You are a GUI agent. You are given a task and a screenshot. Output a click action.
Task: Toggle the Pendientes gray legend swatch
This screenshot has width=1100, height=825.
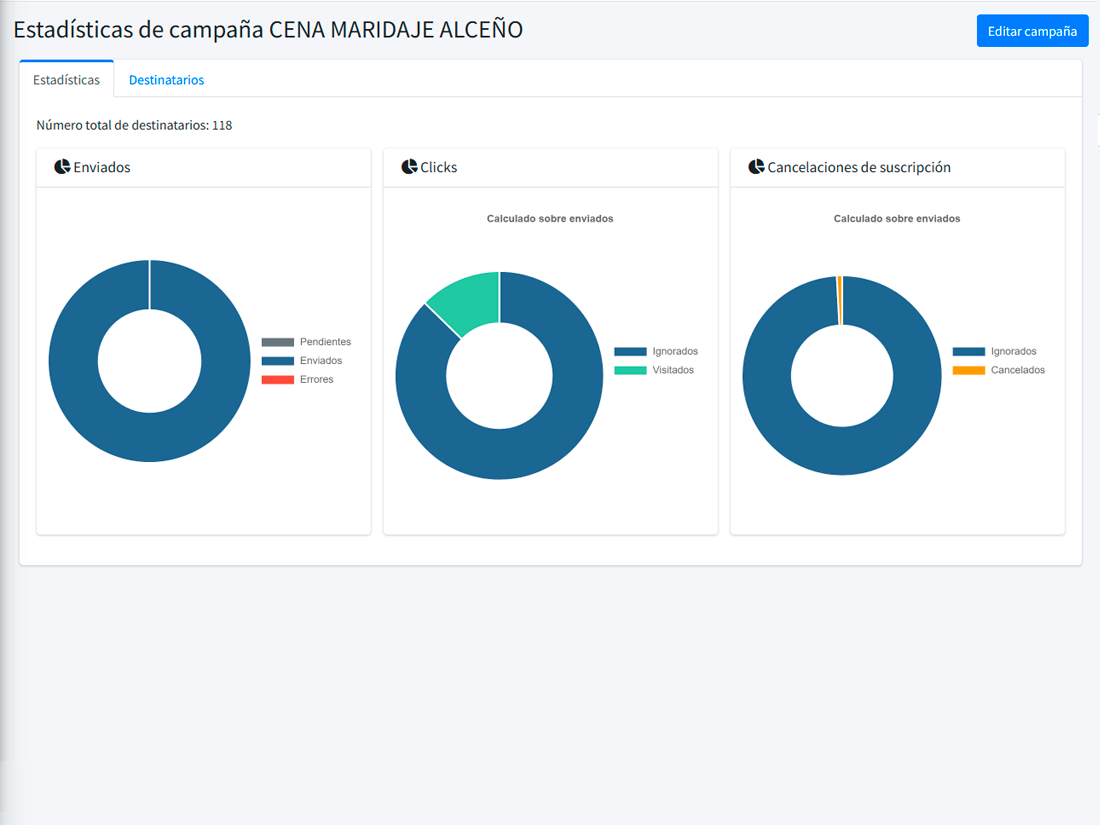(x=278, y=342)
